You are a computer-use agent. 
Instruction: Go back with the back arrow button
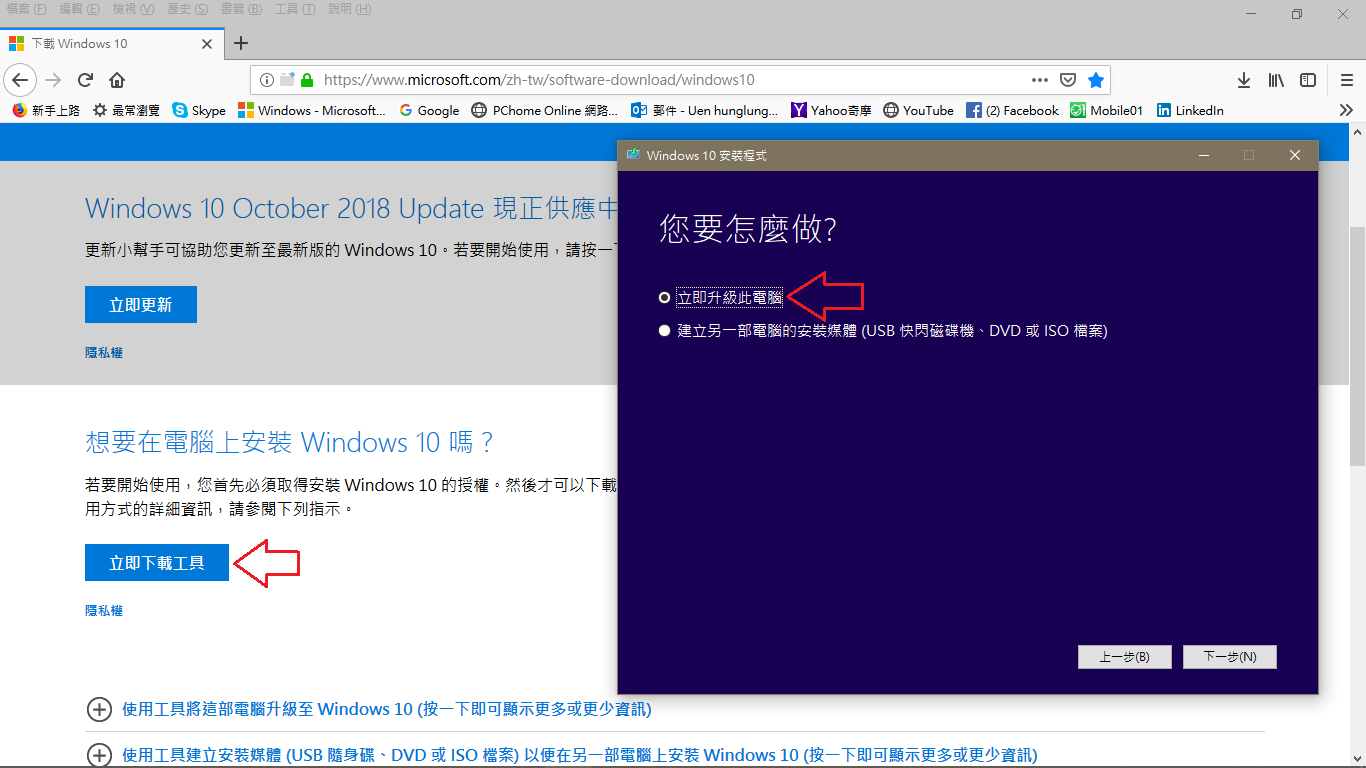pos(21,80)
